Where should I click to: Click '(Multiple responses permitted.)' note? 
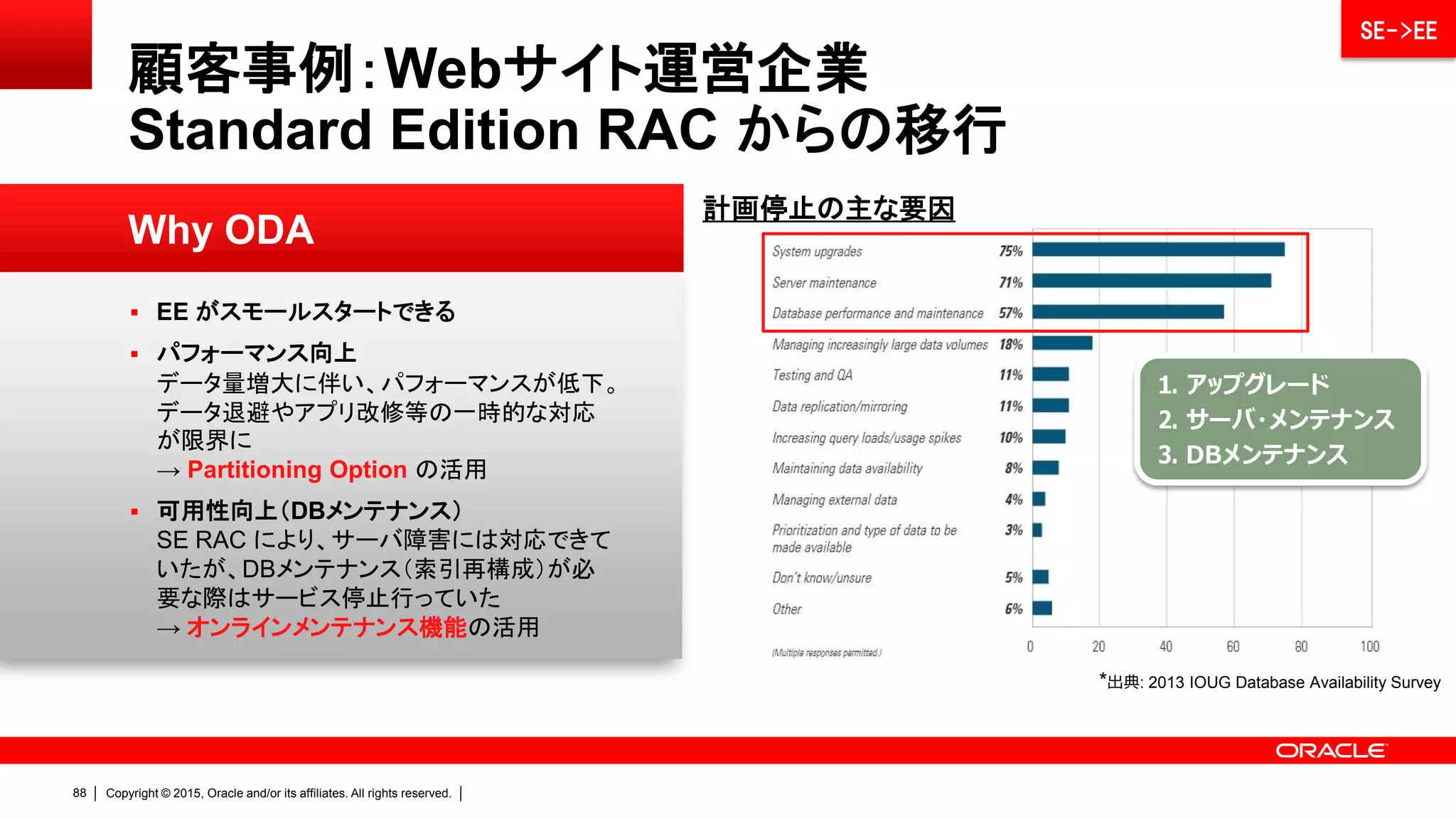pyautogui.click(x=827, y=653)
